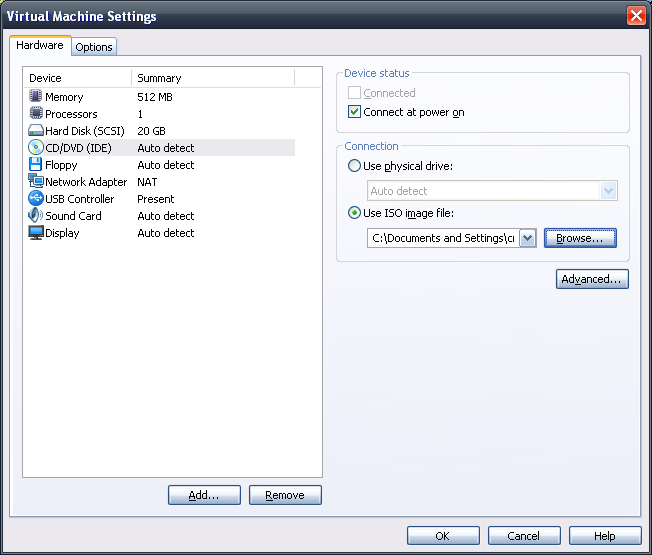The image size is (652, 555).
Task: Click Auto detect summary for Display row
Action: [x=165, y=233]
